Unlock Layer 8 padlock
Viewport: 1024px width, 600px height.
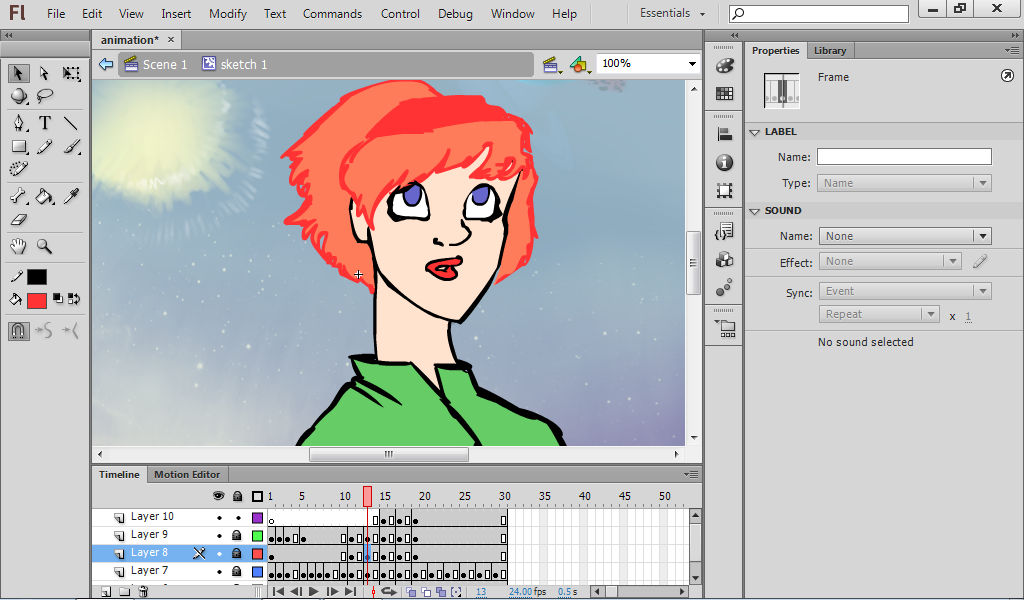238,553
